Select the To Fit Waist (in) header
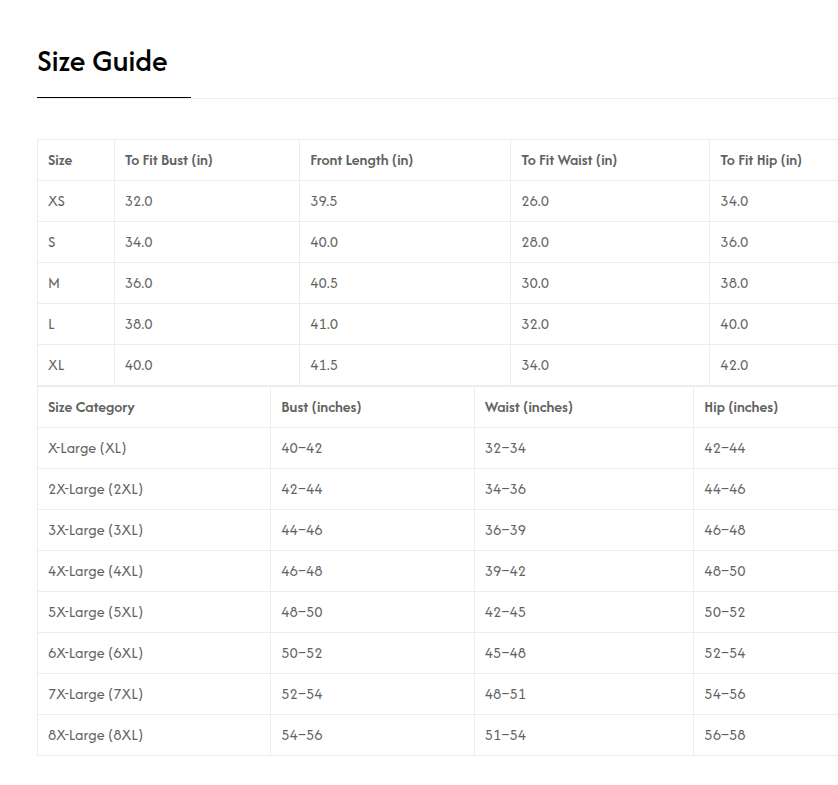The width and height of the screenshot is (838, 785). point(568,160)
